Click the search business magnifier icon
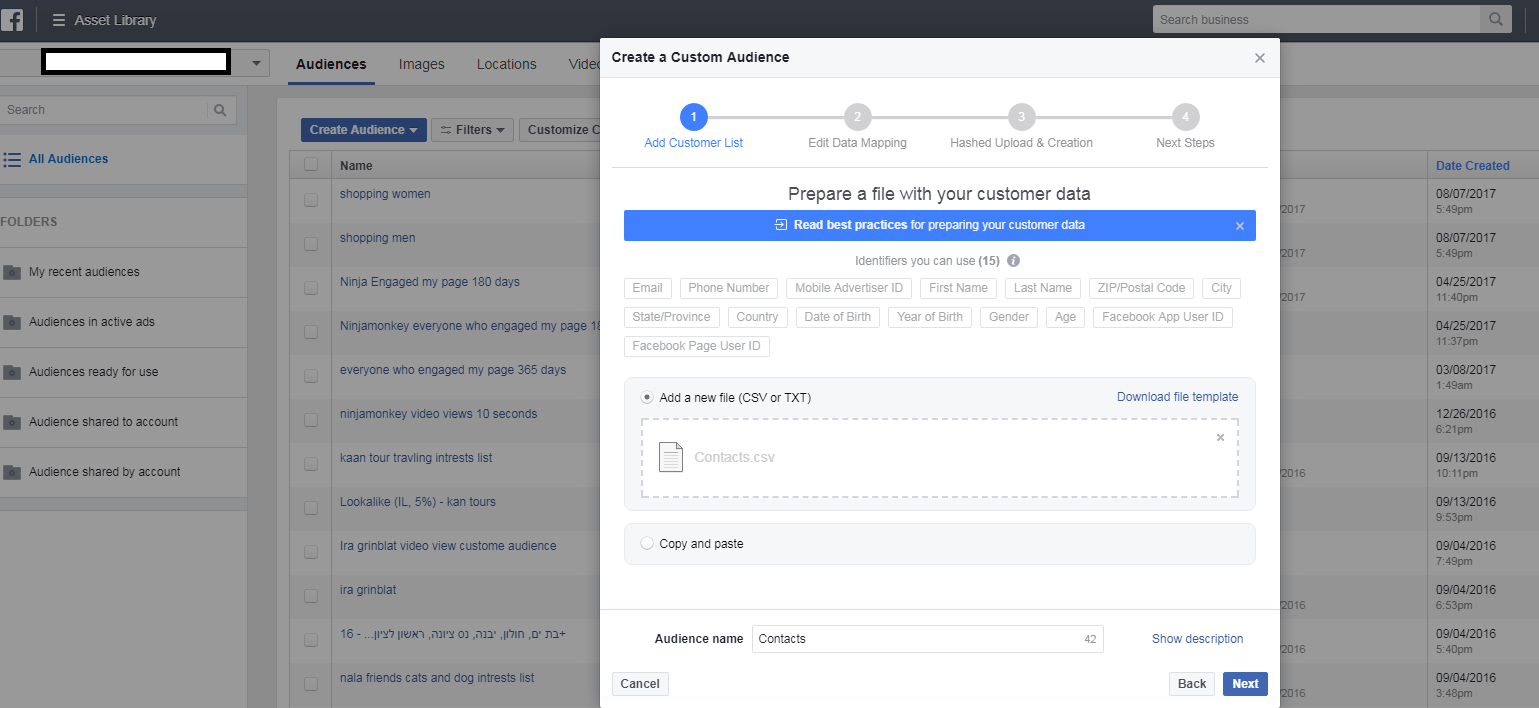Screen dimensions: 1539x708 coord(1495,20)
